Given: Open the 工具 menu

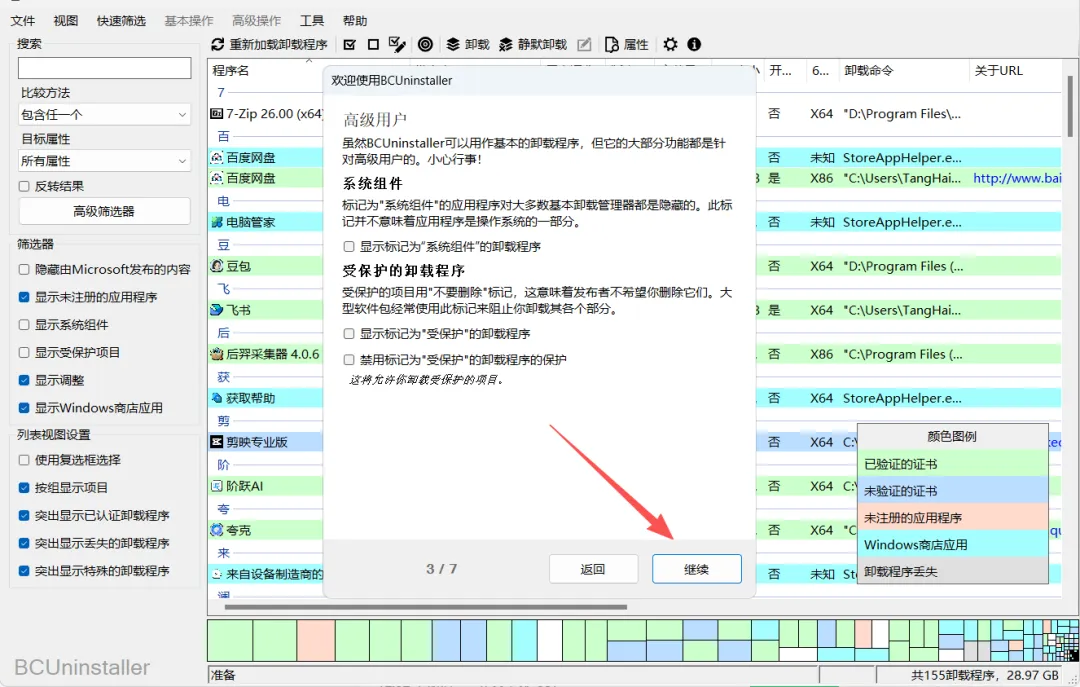Looking at the screenshot, I should coord(311,21).
